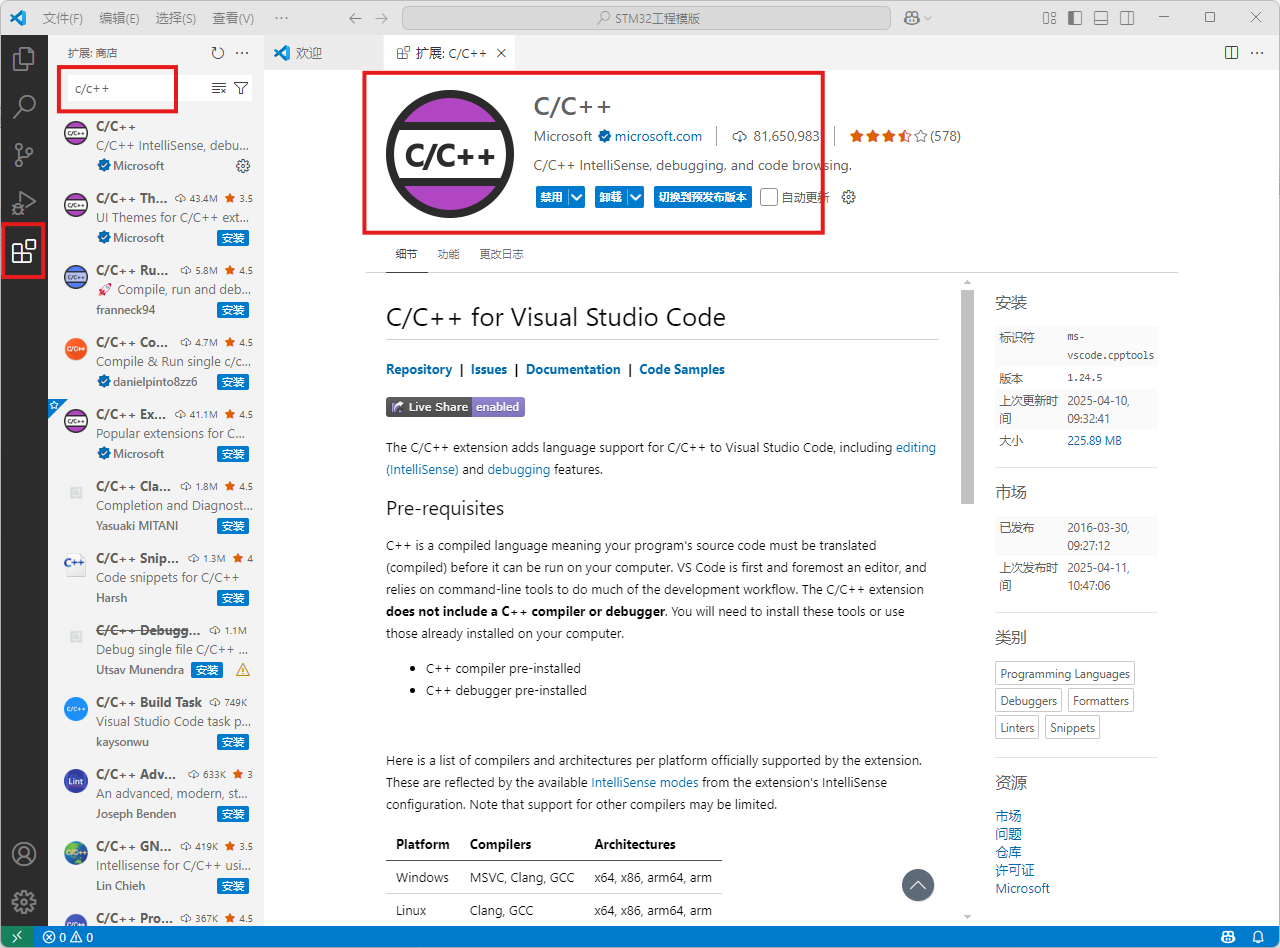
Task: Click the remote window status bar icon
Action: [17, 937]
